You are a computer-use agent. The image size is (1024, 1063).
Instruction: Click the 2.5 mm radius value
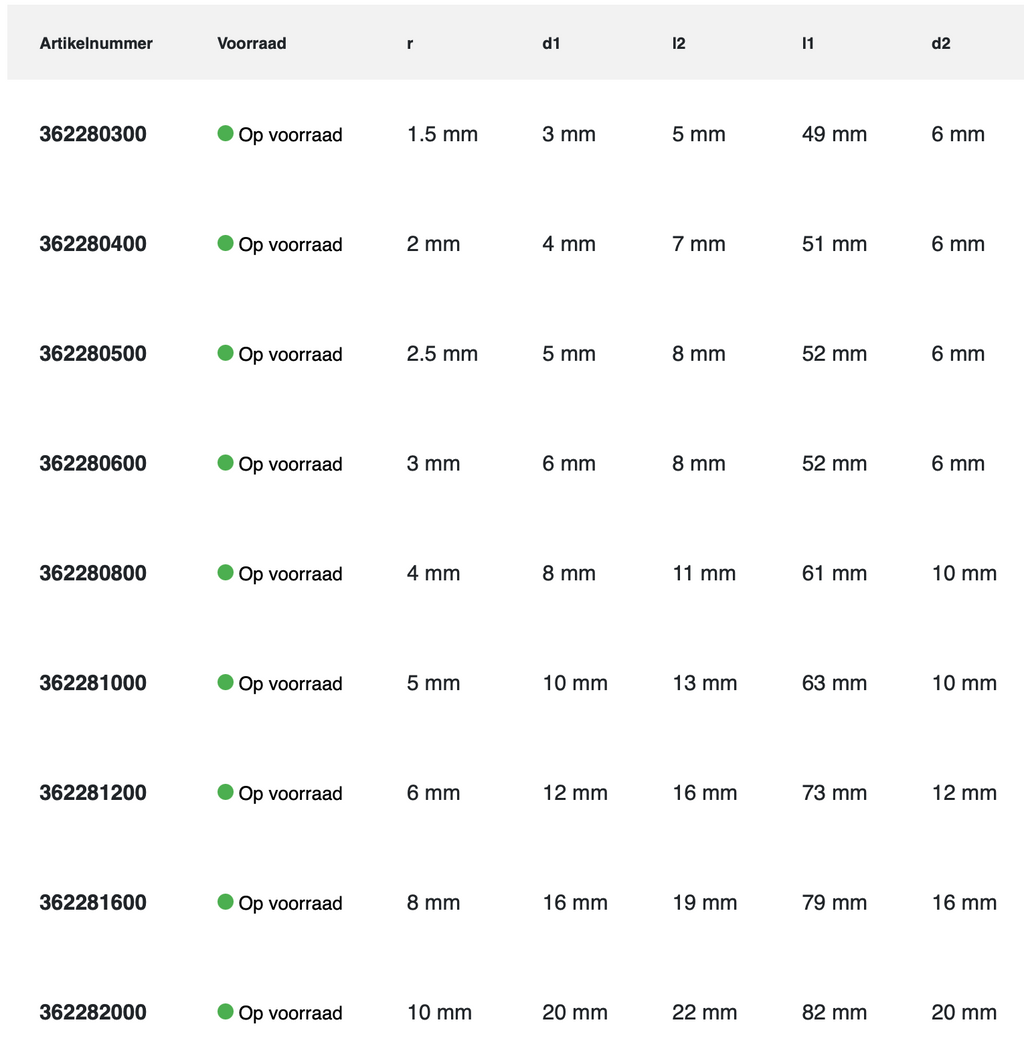tap(442, 354)
